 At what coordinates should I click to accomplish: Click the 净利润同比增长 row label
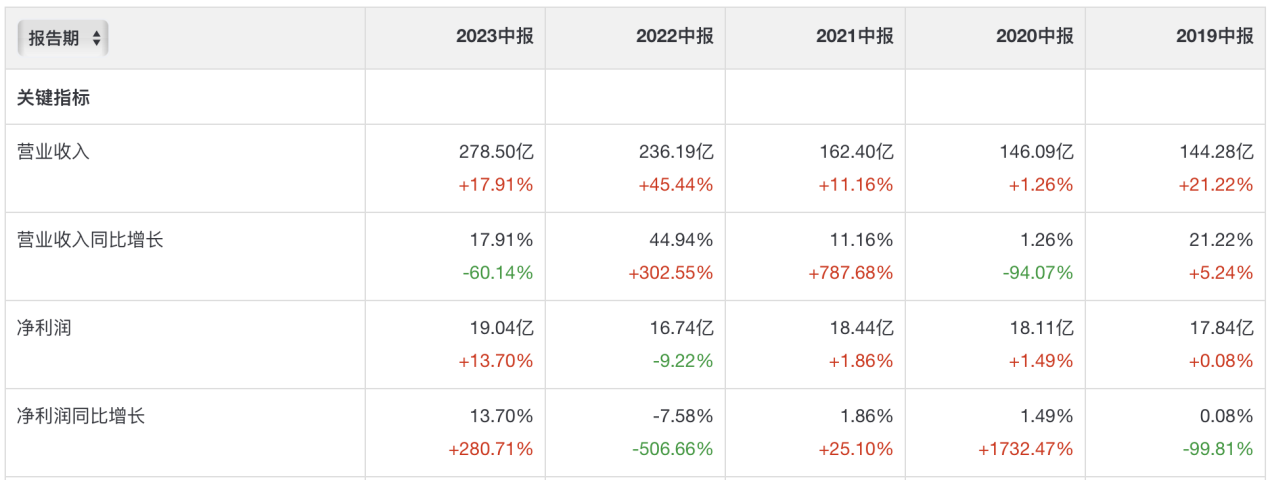coord(81,416)
